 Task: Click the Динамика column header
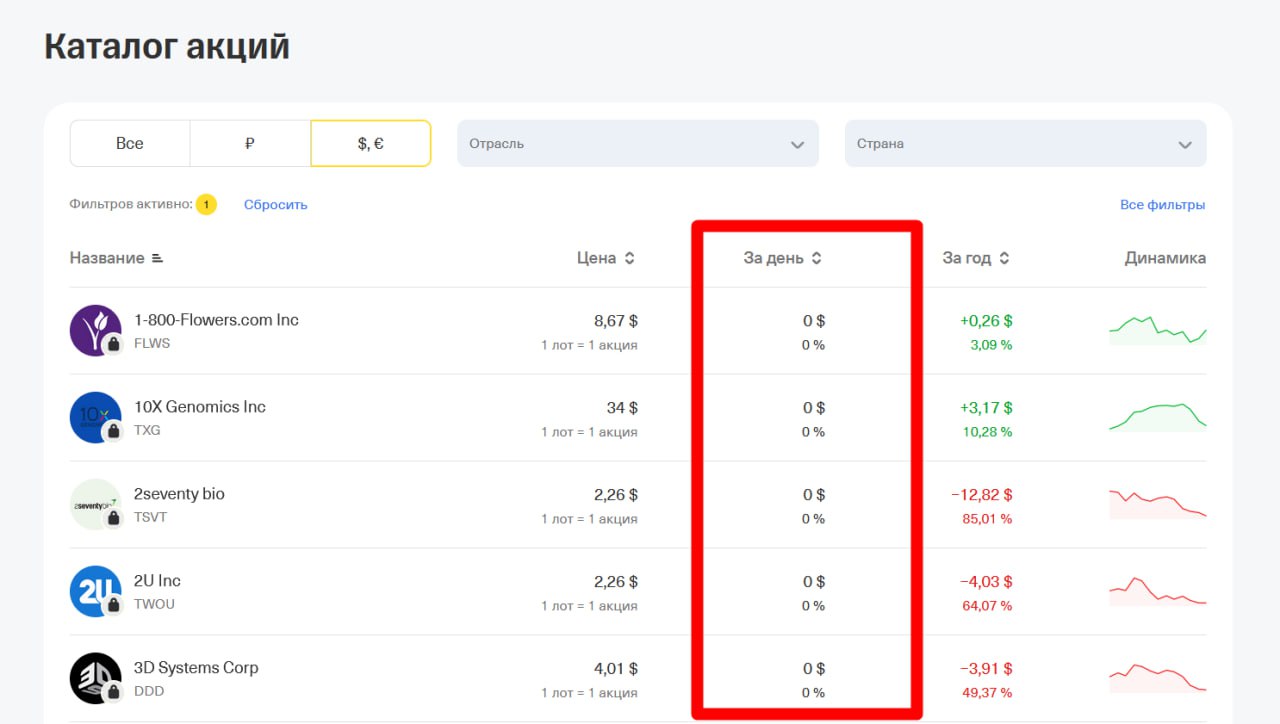point(1165,258)
